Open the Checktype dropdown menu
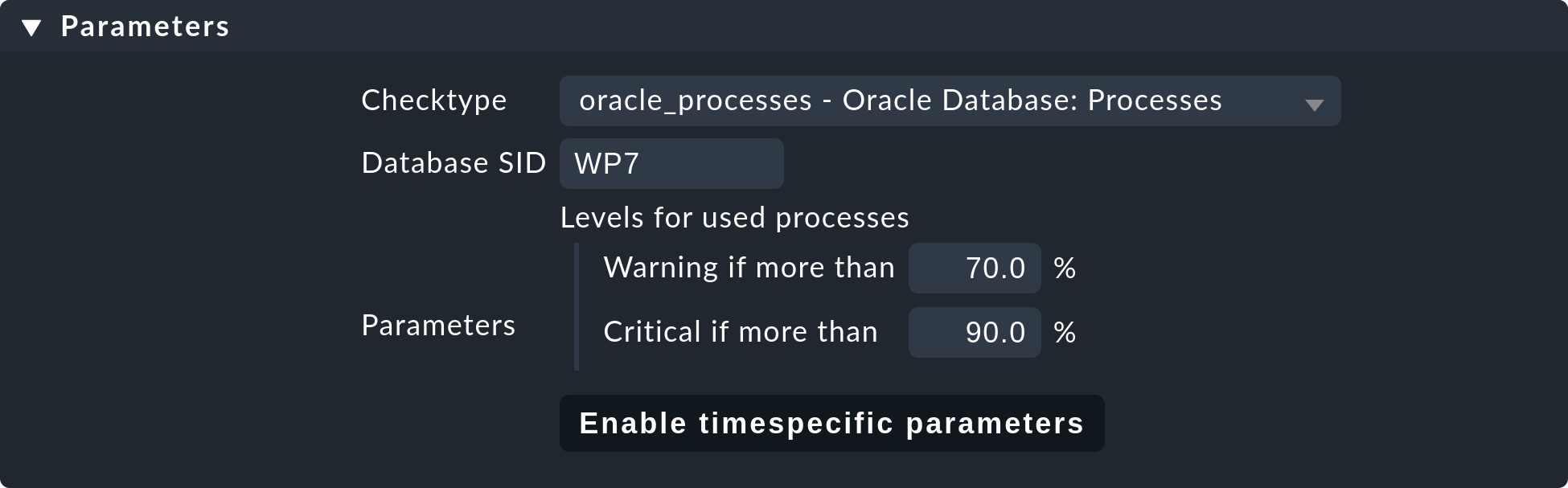This screenshot has height=488, width=1568. tap(949, 100)
